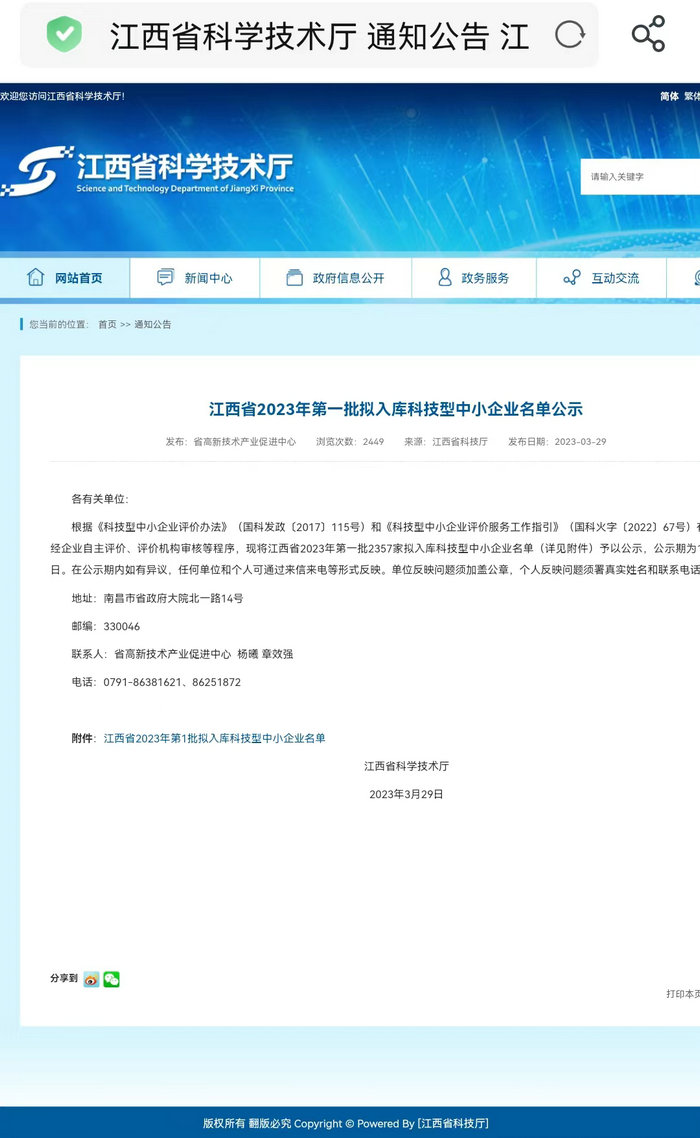700x1138 pixels.
Task: Open the 政府信息公开 menu tab
Action: click(x=335, y=278)
